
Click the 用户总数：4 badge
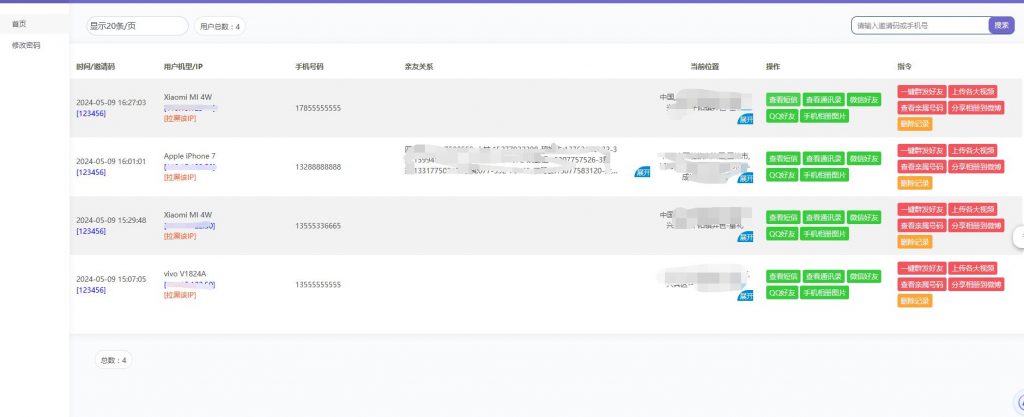(x=220, y=27)
